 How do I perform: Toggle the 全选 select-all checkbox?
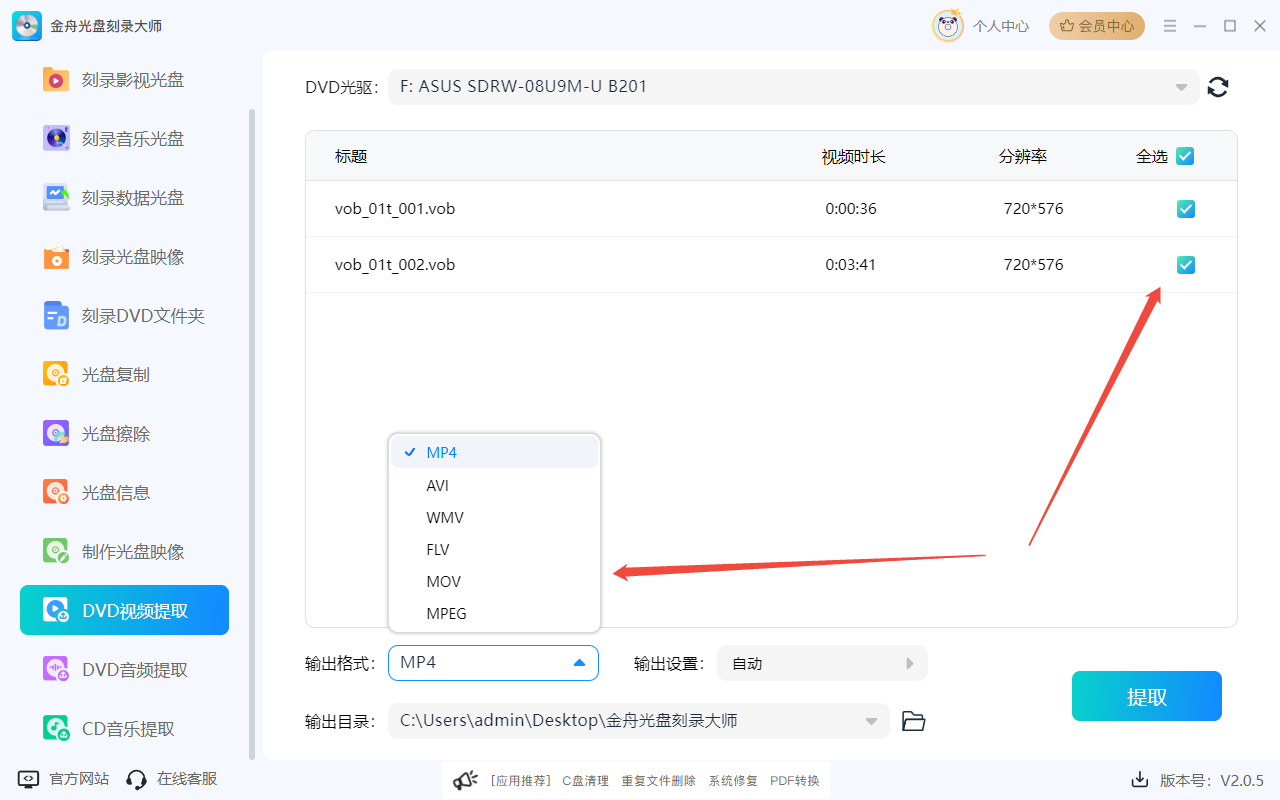1185,156
